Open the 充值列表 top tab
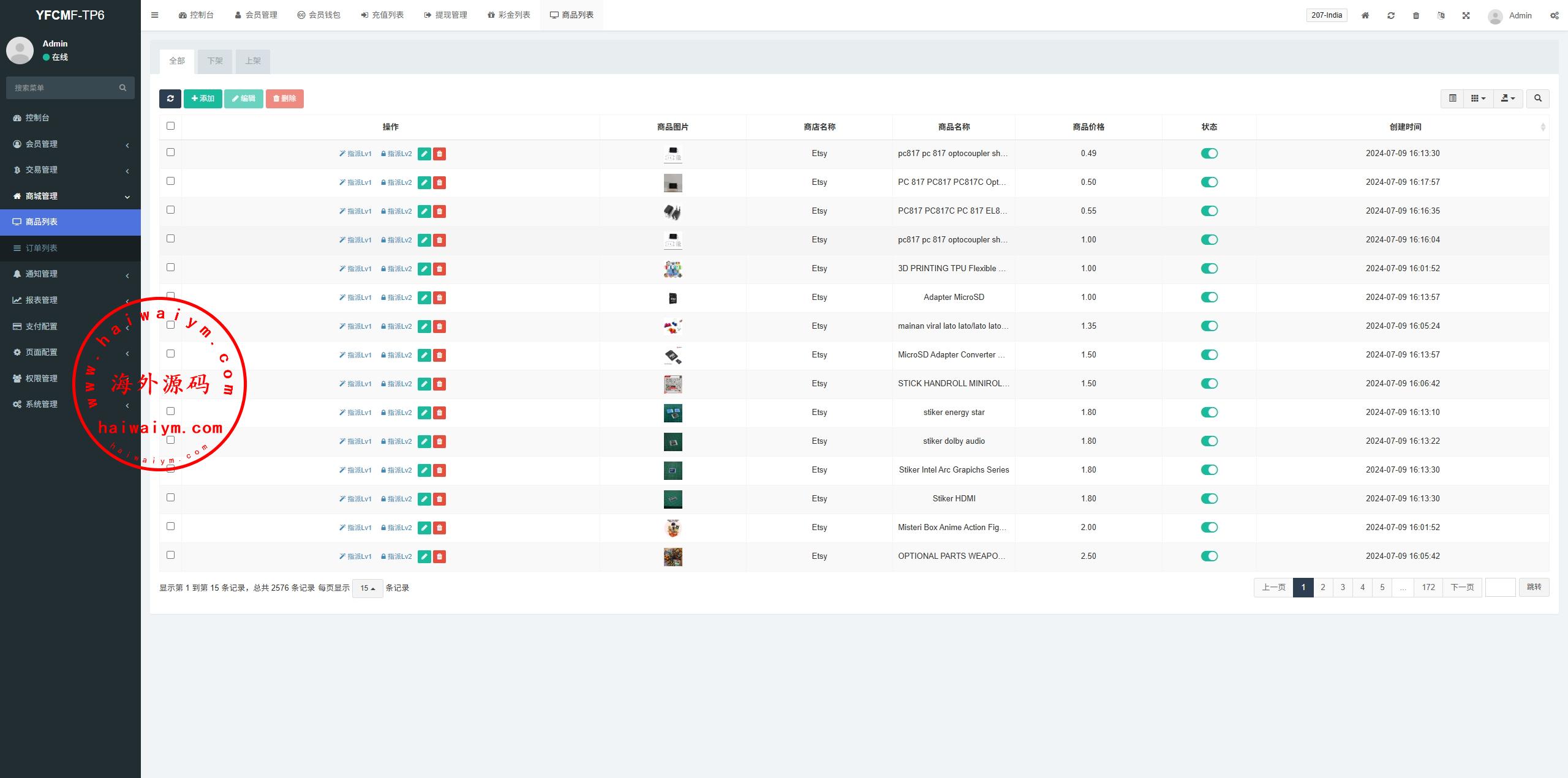The width and height of the screenshot is (1568, 778). click(382, 15)
